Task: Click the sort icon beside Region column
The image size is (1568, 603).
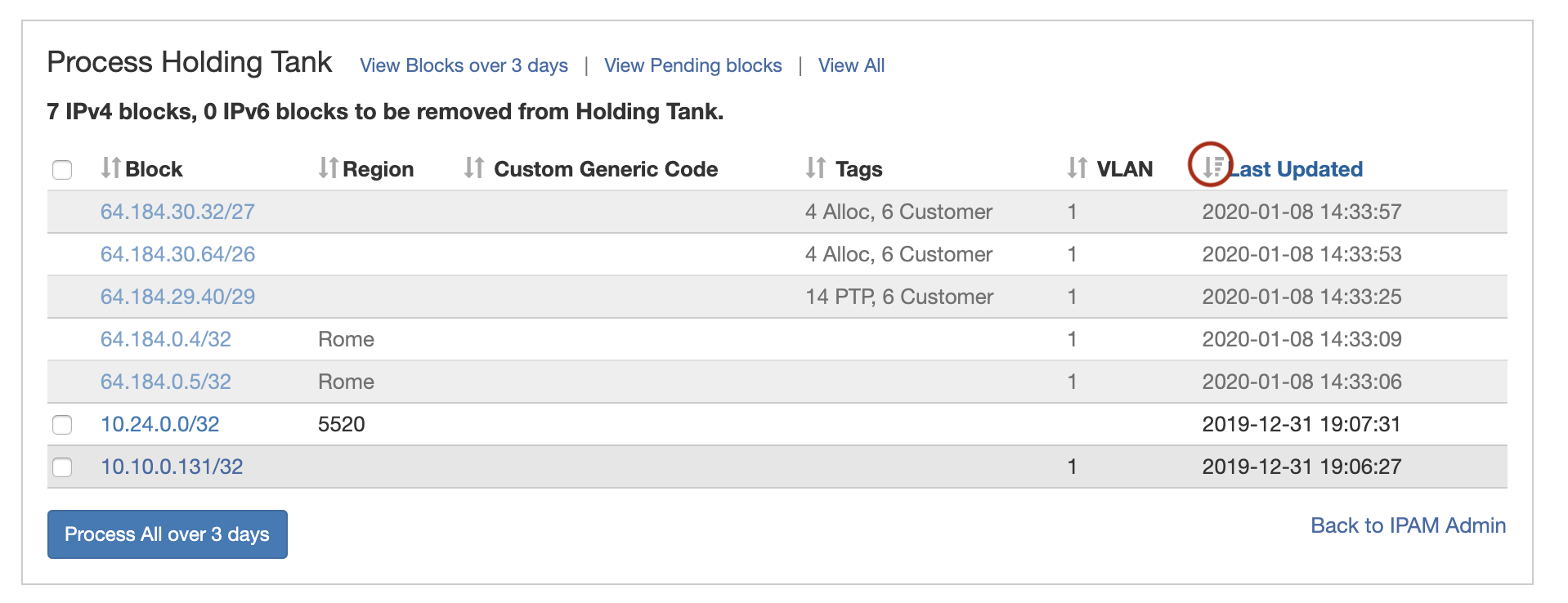Action: 328,168
